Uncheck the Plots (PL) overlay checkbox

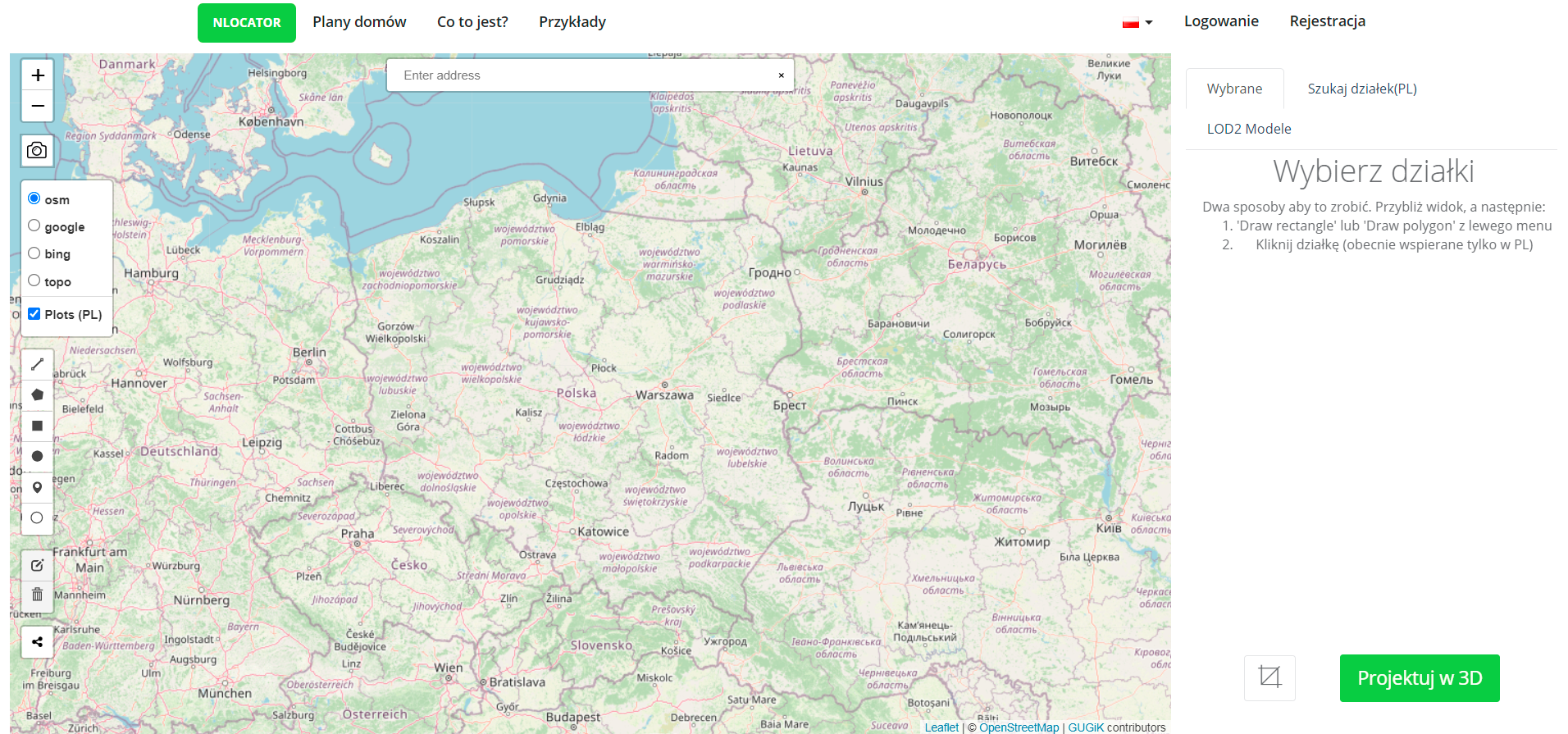coord(34,314)
